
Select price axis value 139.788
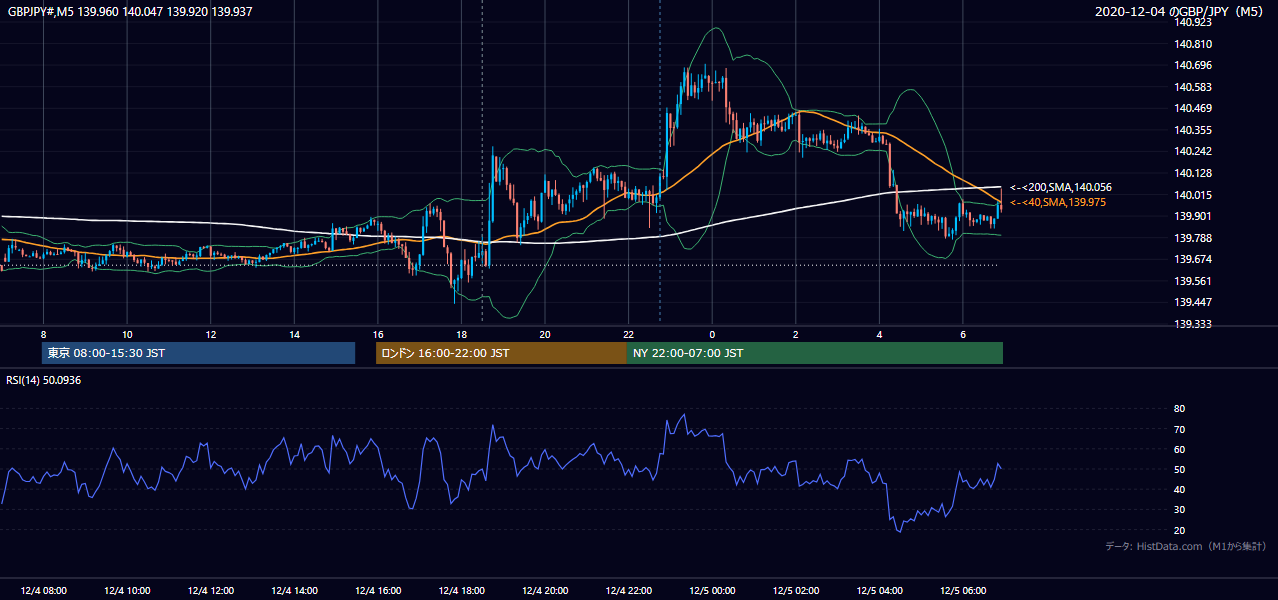1194,238
